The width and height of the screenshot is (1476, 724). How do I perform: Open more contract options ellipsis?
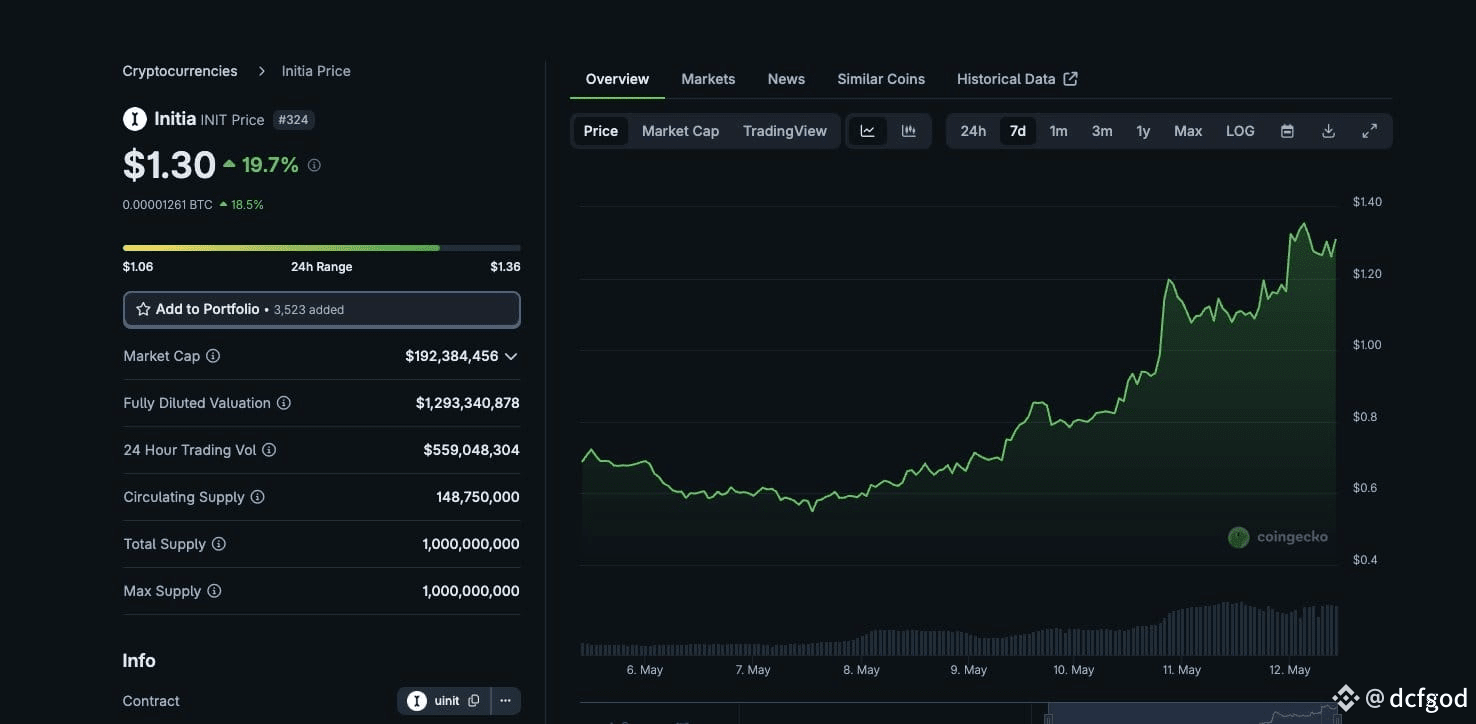pyautogui.click(x=505, y=701)
